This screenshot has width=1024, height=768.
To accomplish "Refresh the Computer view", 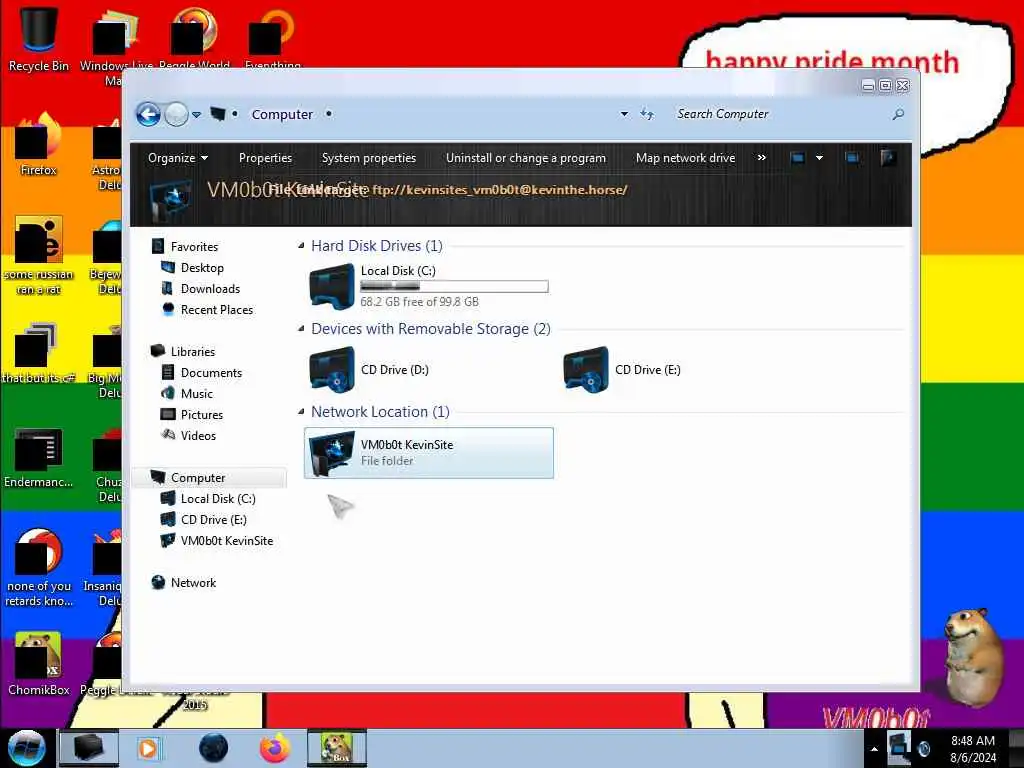I will click(647, 114).
